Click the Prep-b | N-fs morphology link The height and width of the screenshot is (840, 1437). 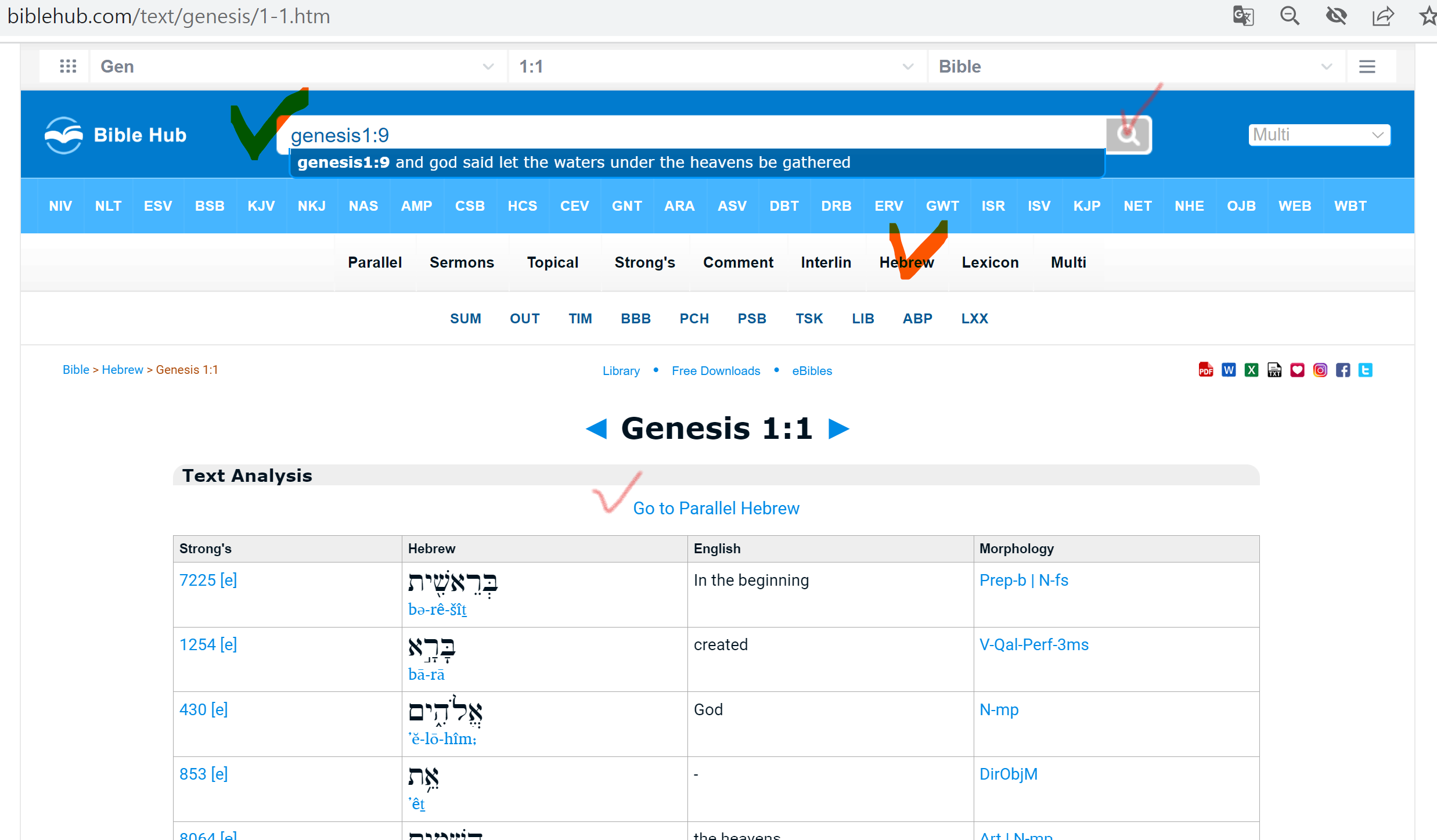pyautogui.click(x=1024, y=581)
